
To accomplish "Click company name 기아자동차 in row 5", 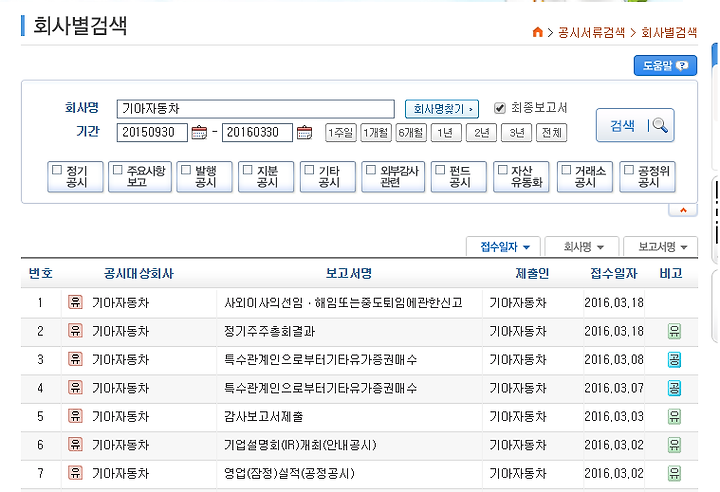I will pyautogui.click(x=121, y=417).
